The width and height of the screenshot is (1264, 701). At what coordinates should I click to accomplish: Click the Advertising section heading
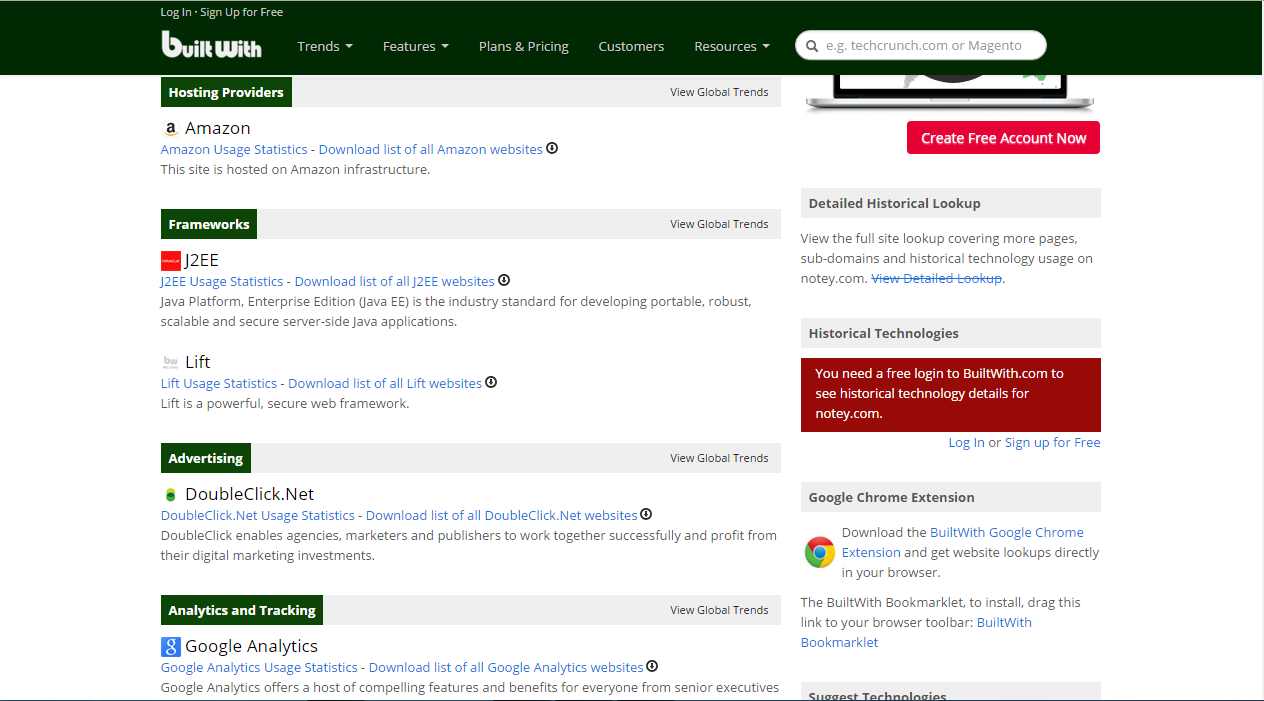tap(206, 458)
